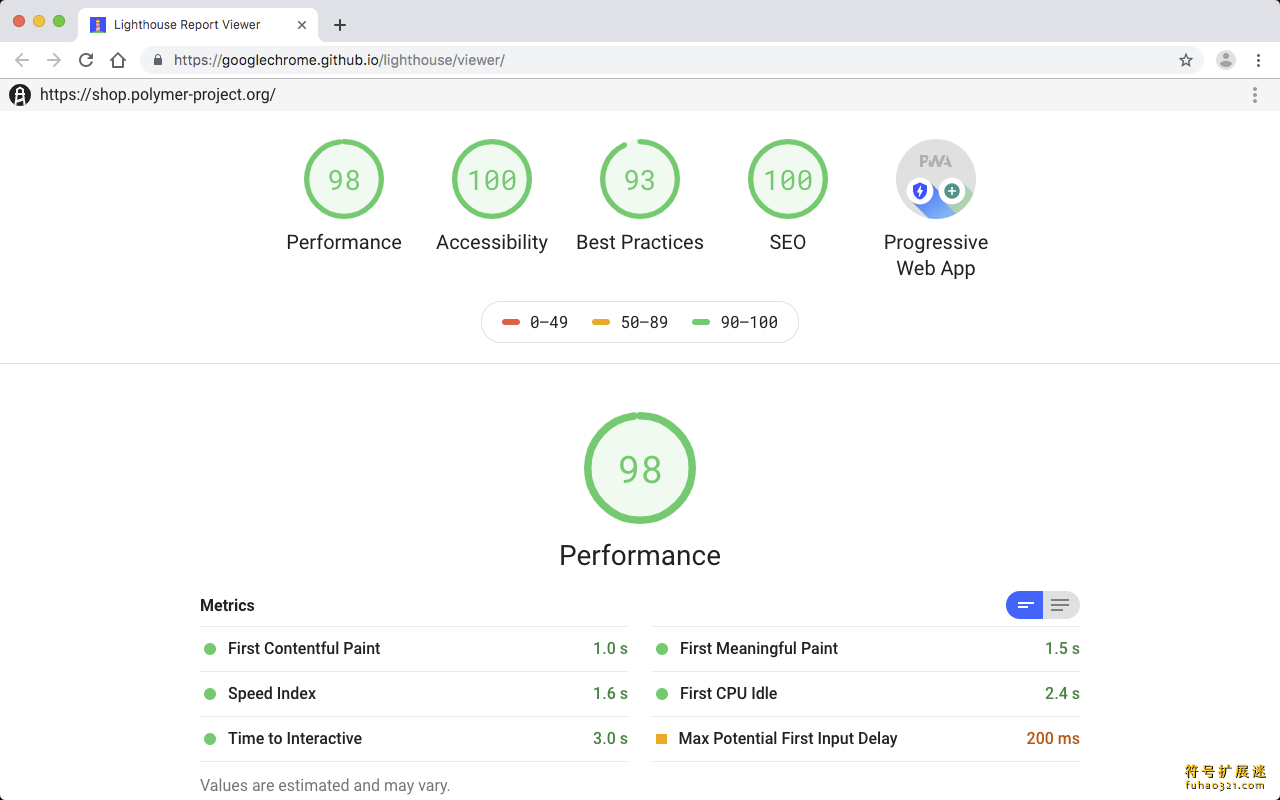Go forward with the browser forward arrow
This screenshot has height=800, width=1280.
coord(54,60)
